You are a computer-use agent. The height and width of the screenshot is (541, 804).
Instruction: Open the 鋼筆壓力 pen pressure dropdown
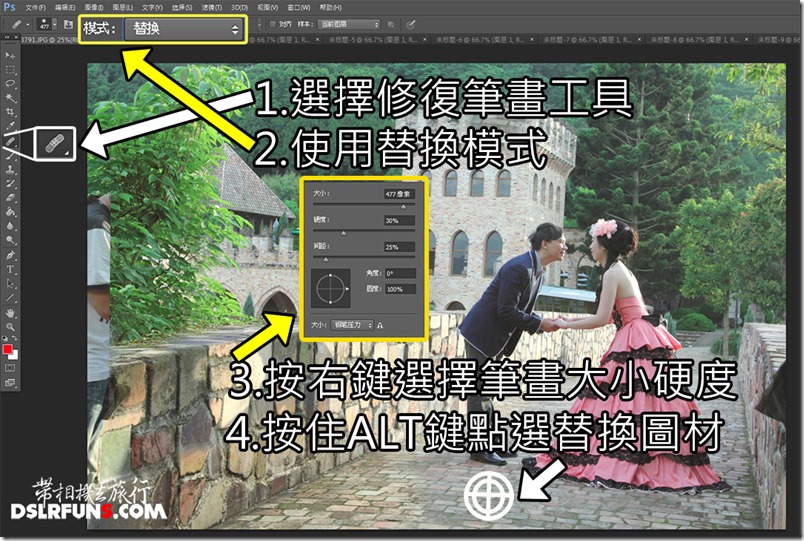(354, 325)
